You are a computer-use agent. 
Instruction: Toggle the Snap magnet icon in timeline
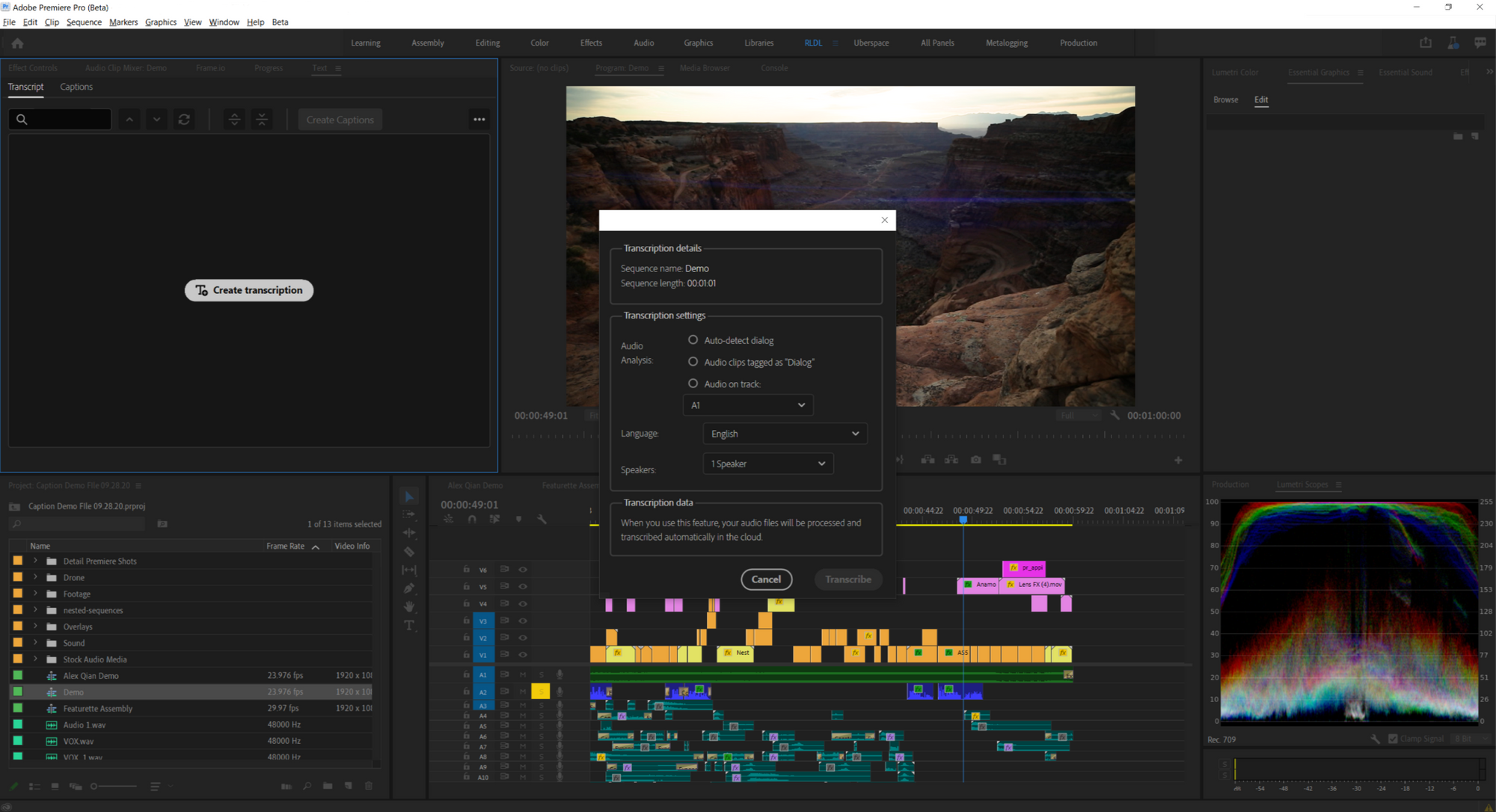coord(472,519)
